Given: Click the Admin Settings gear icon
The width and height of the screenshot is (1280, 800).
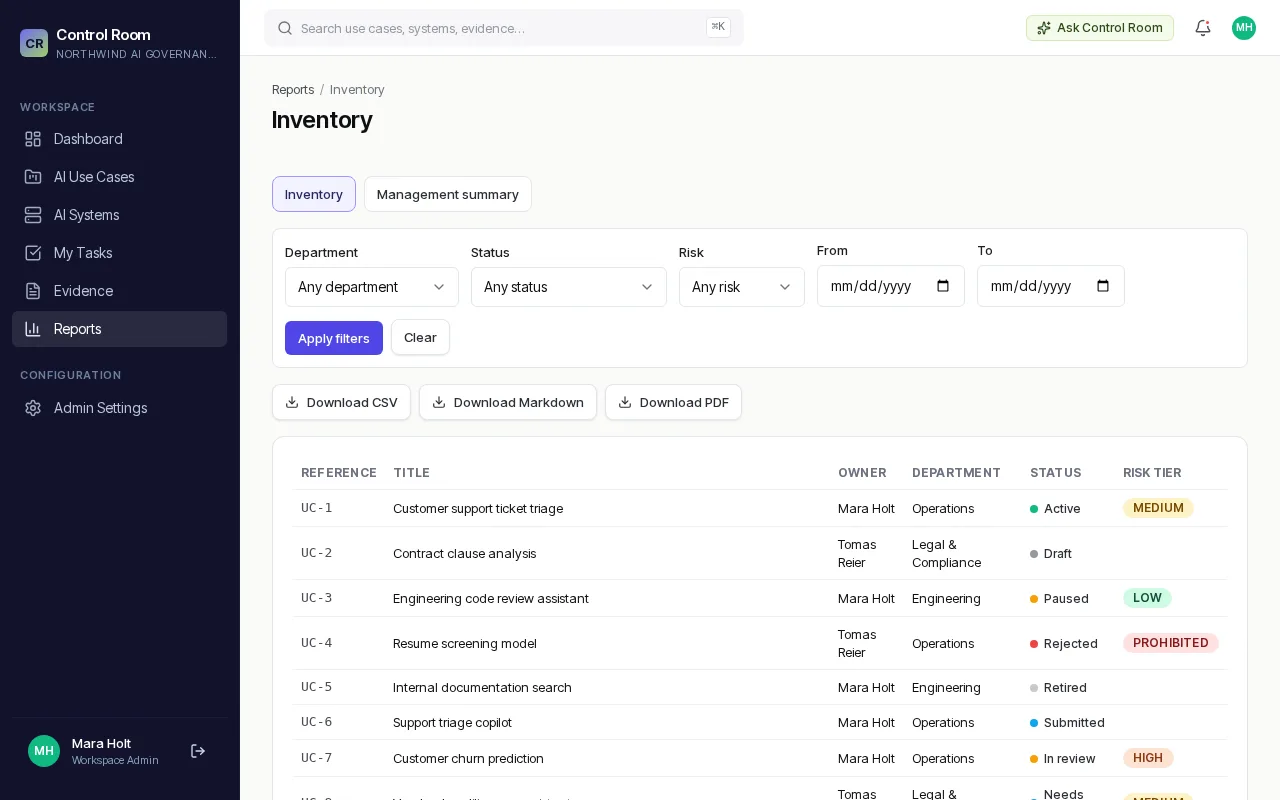Looking at the screenshot, I should 33,408.
